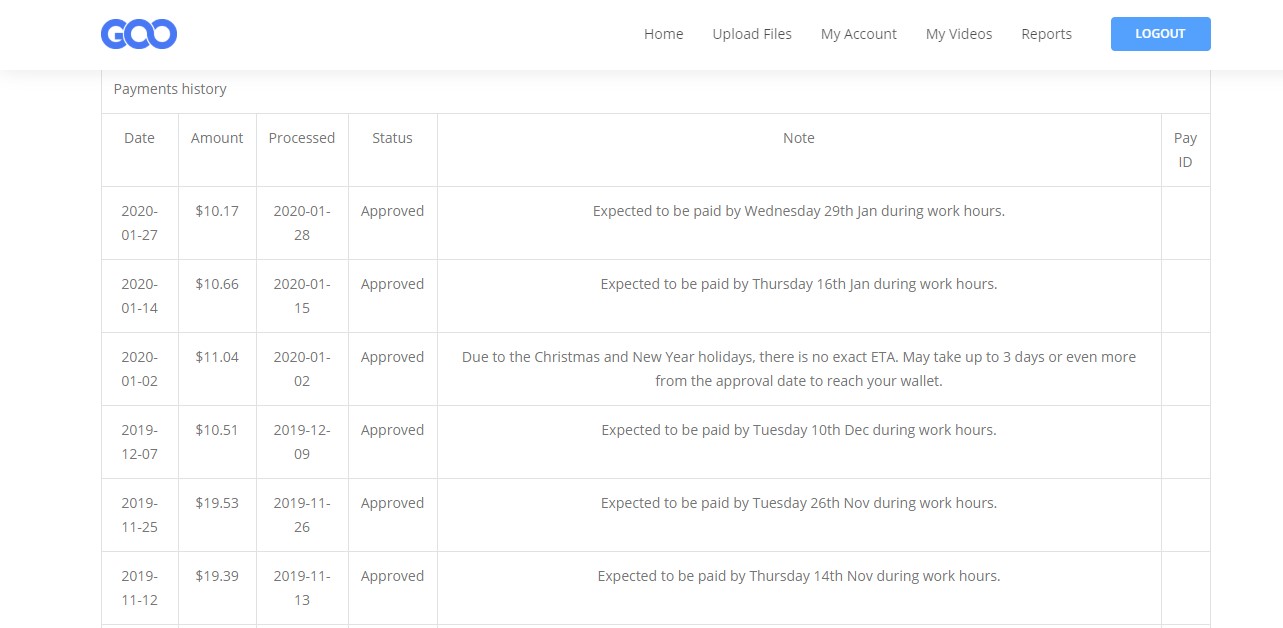Click the Christmas holidays note text
Viewport: 1283px width, 628px height.
click(x=798, y=369)
